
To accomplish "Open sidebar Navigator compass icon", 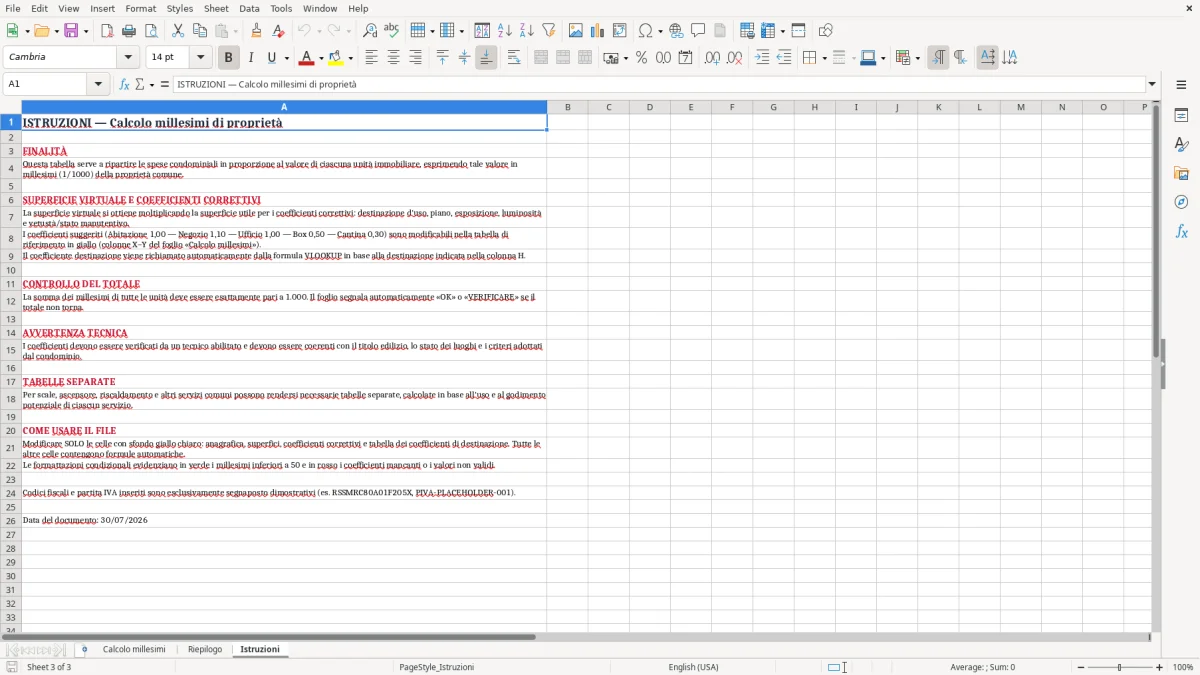I will [x=1181, y=203].
